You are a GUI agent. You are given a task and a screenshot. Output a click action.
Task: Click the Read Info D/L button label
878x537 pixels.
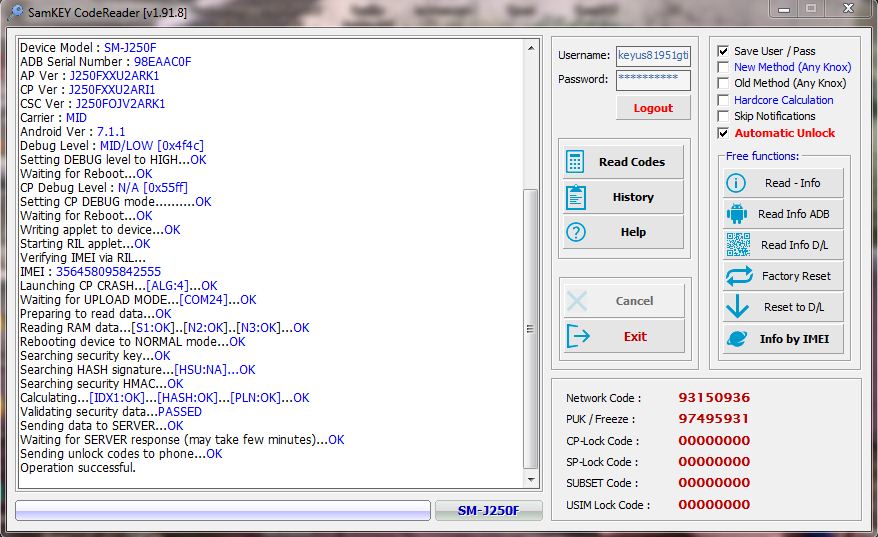[794, 245]
